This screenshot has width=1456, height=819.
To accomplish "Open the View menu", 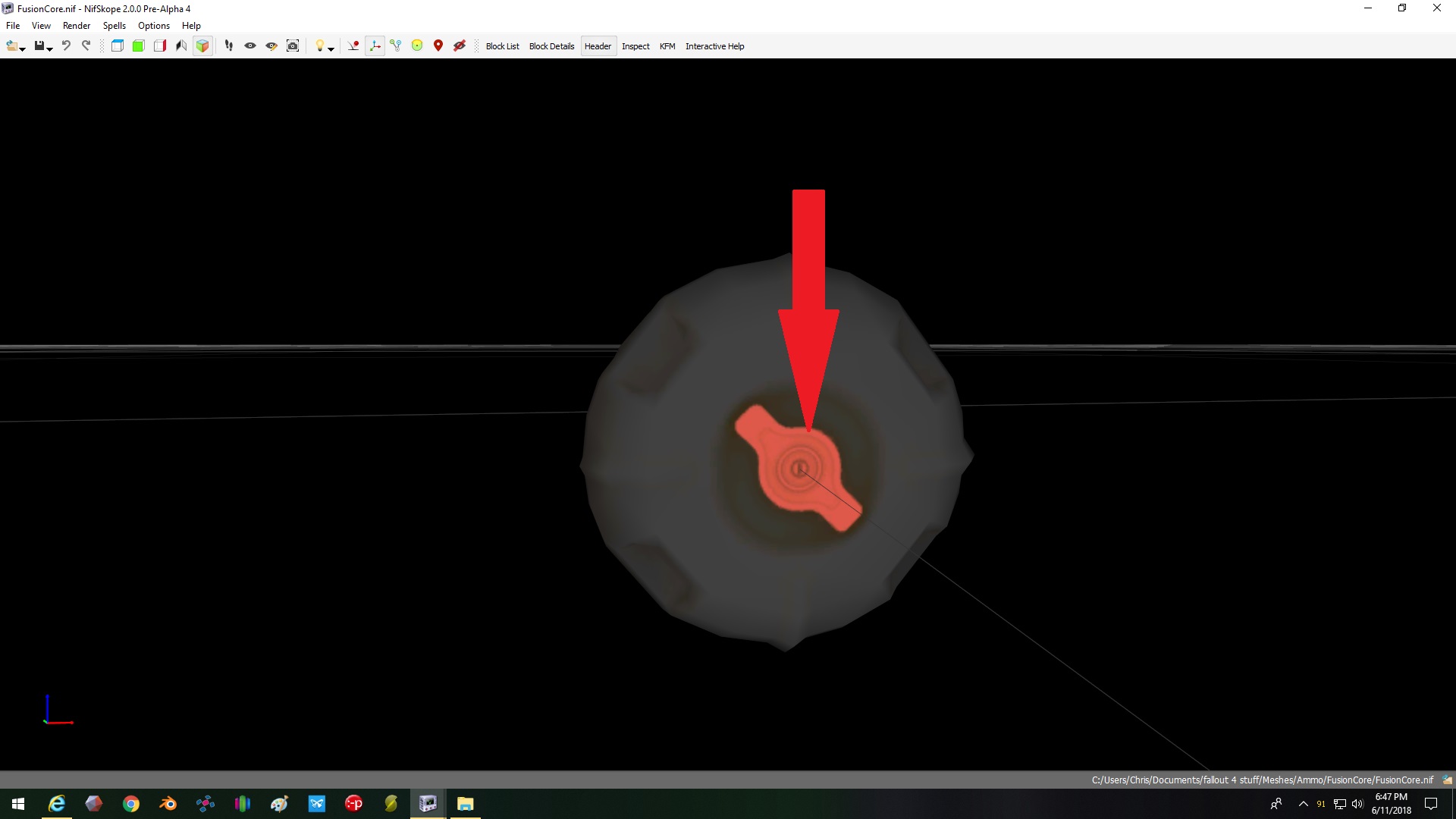I will tap(41, 26).
